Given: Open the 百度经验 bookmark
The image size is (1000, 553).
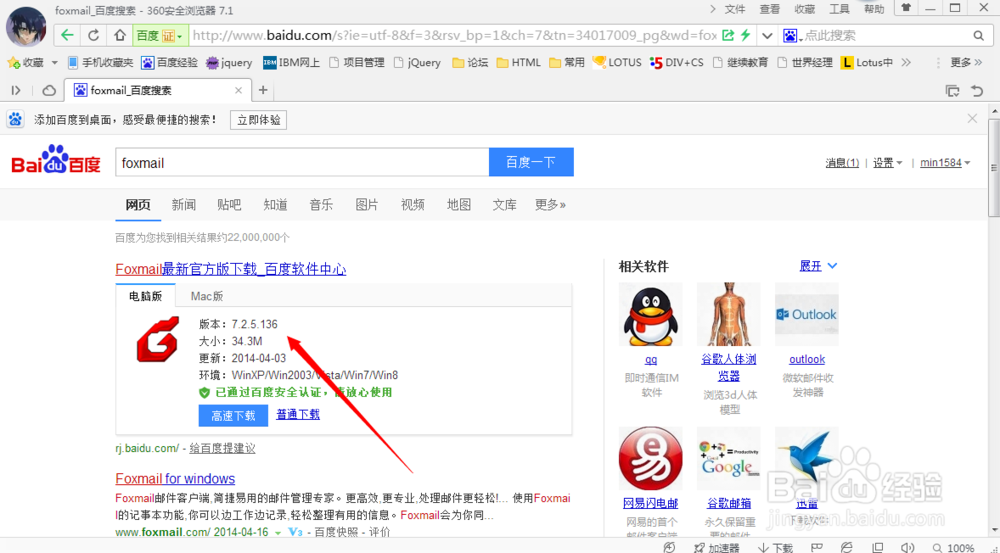Looking at the screenshot, I should point(170,63).
